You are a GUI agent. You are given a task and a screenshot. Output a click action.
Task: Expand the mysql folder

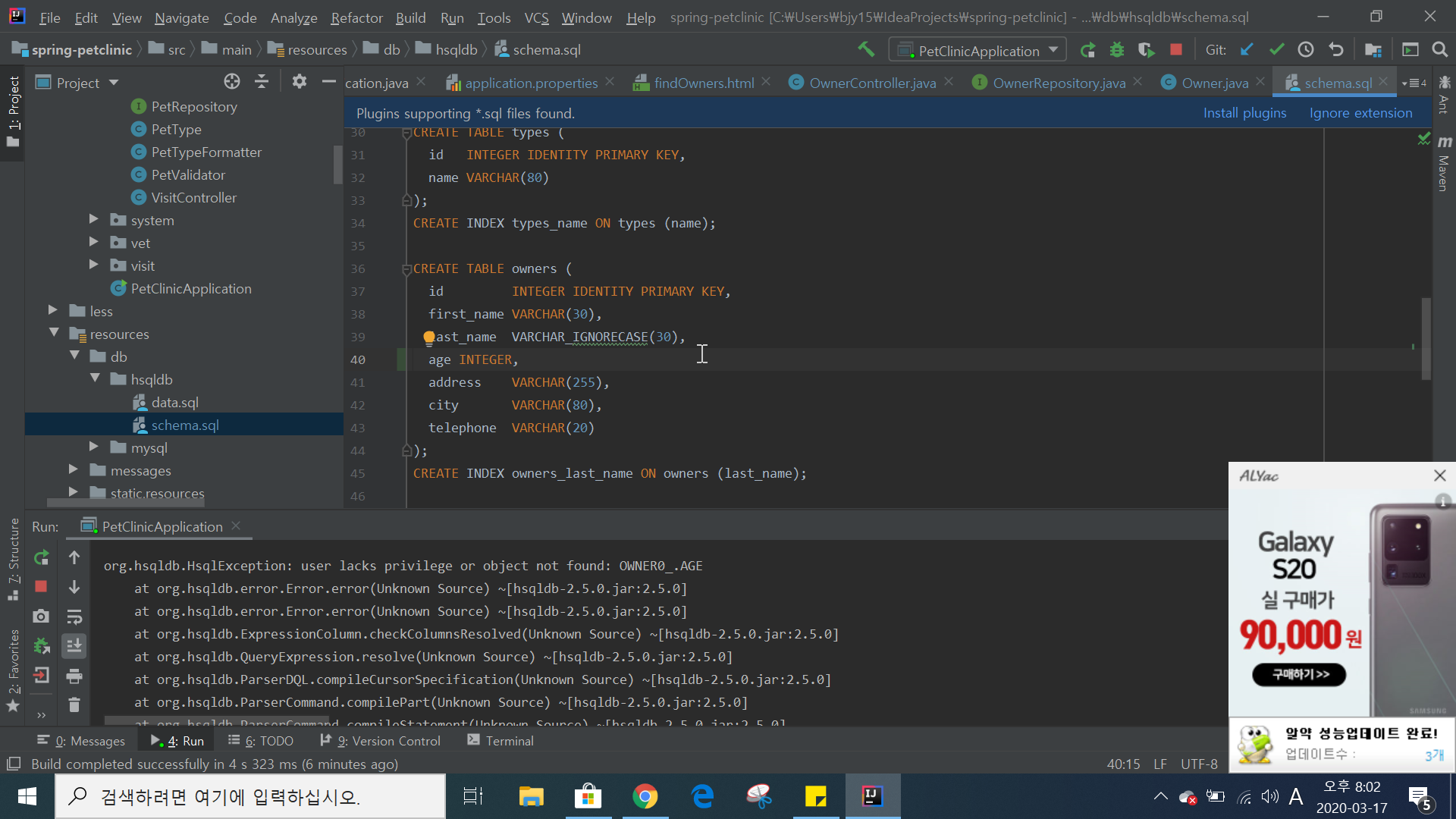94,447
